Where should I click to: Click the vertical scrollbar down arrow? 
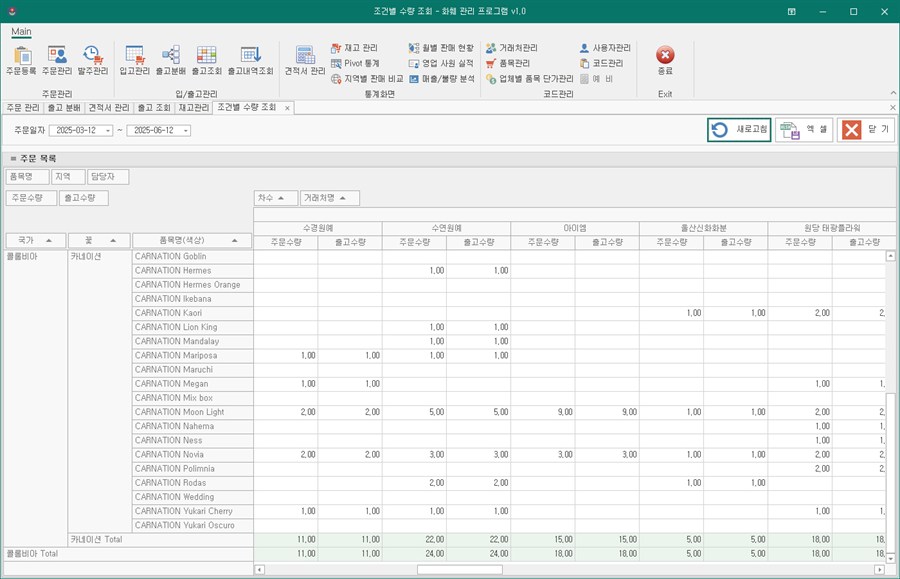pyautogui.click(x=890, y=558)
